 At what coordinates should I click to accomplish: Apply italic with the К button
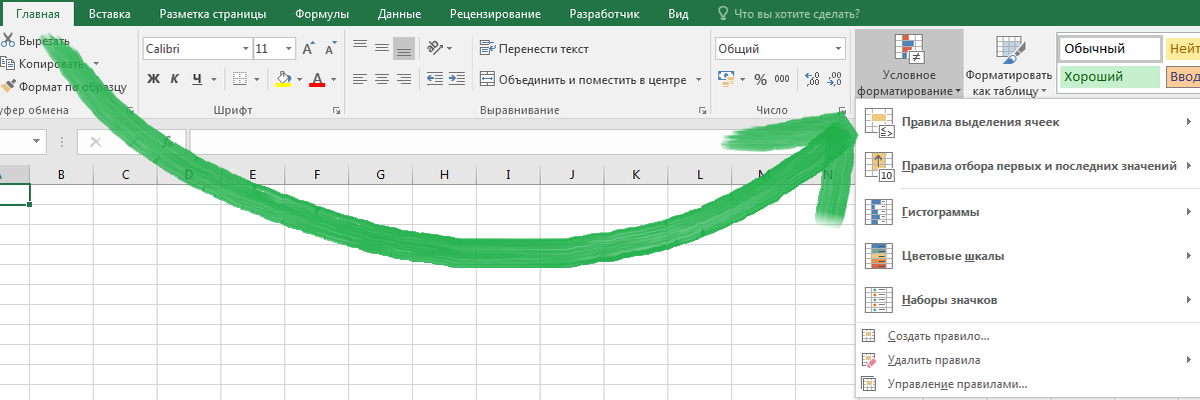(x=175, y=79)
